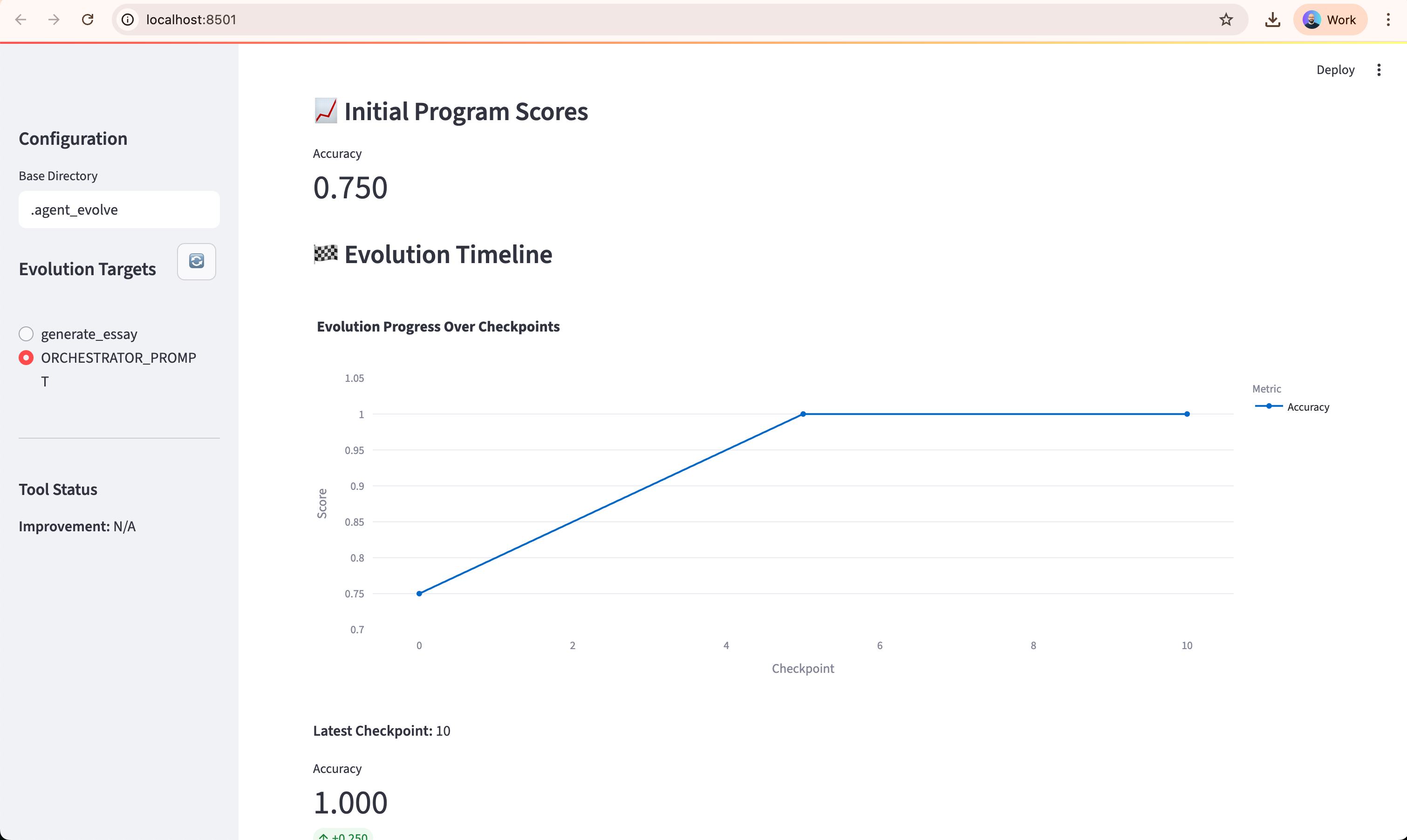Bookmark this page with star icon
This screenshot has height=840, width=1407.
[x=1226, y=20]
